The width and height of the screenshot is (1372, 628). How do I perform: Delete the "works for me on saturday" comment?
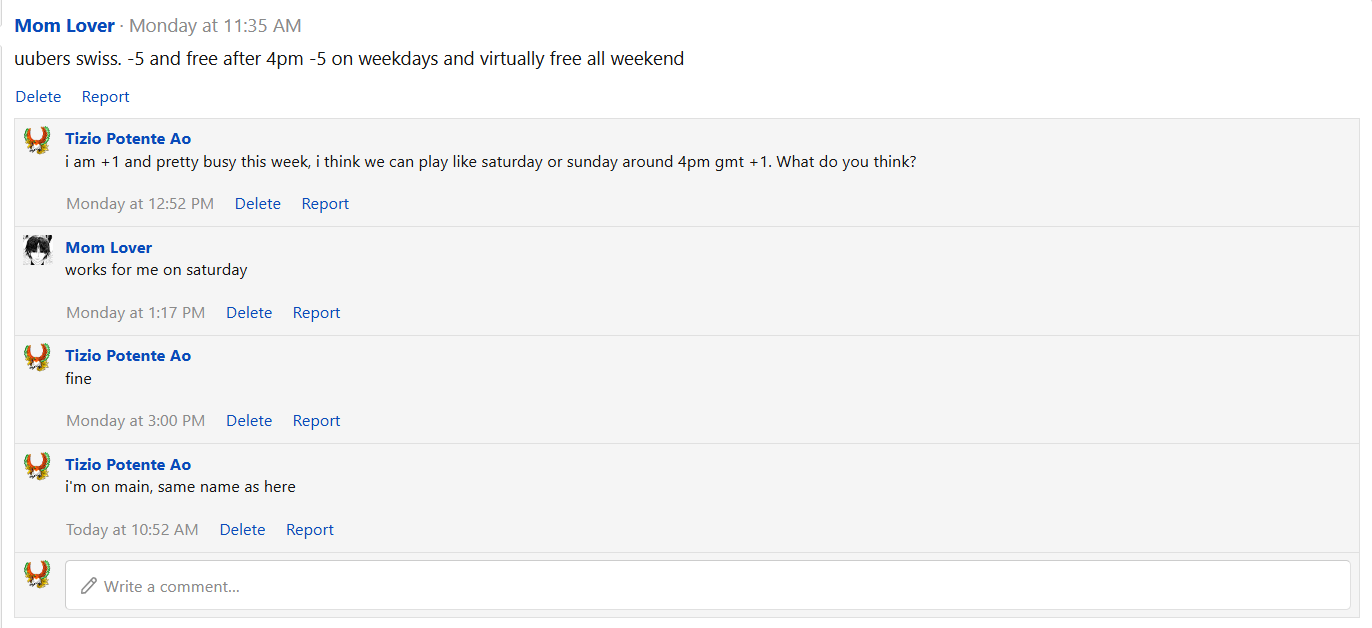tap(249, 313)
